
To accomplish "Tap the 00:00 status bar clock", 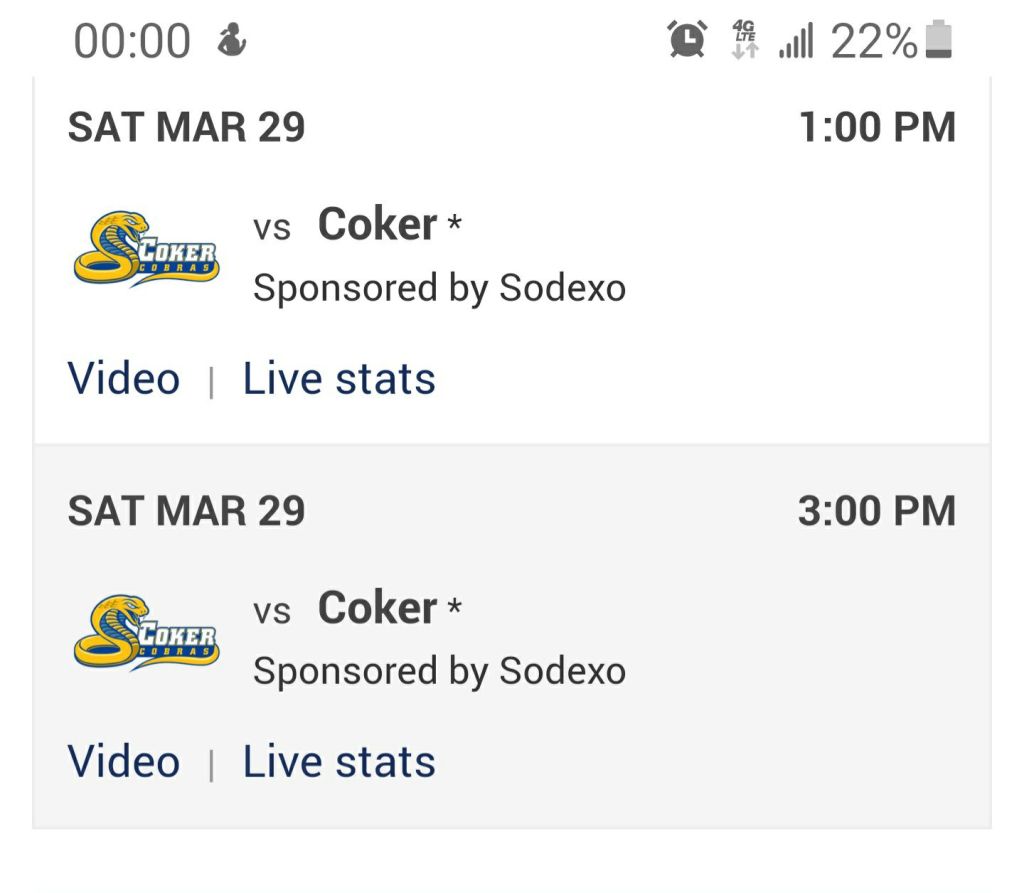I will (132, 42).
